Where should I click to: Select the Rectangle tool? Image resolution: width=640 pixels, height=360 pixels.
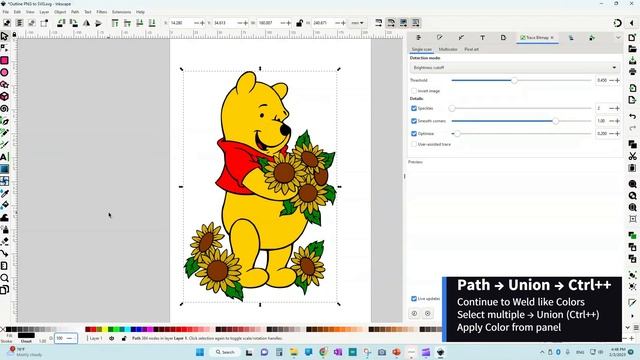point(4,60)
